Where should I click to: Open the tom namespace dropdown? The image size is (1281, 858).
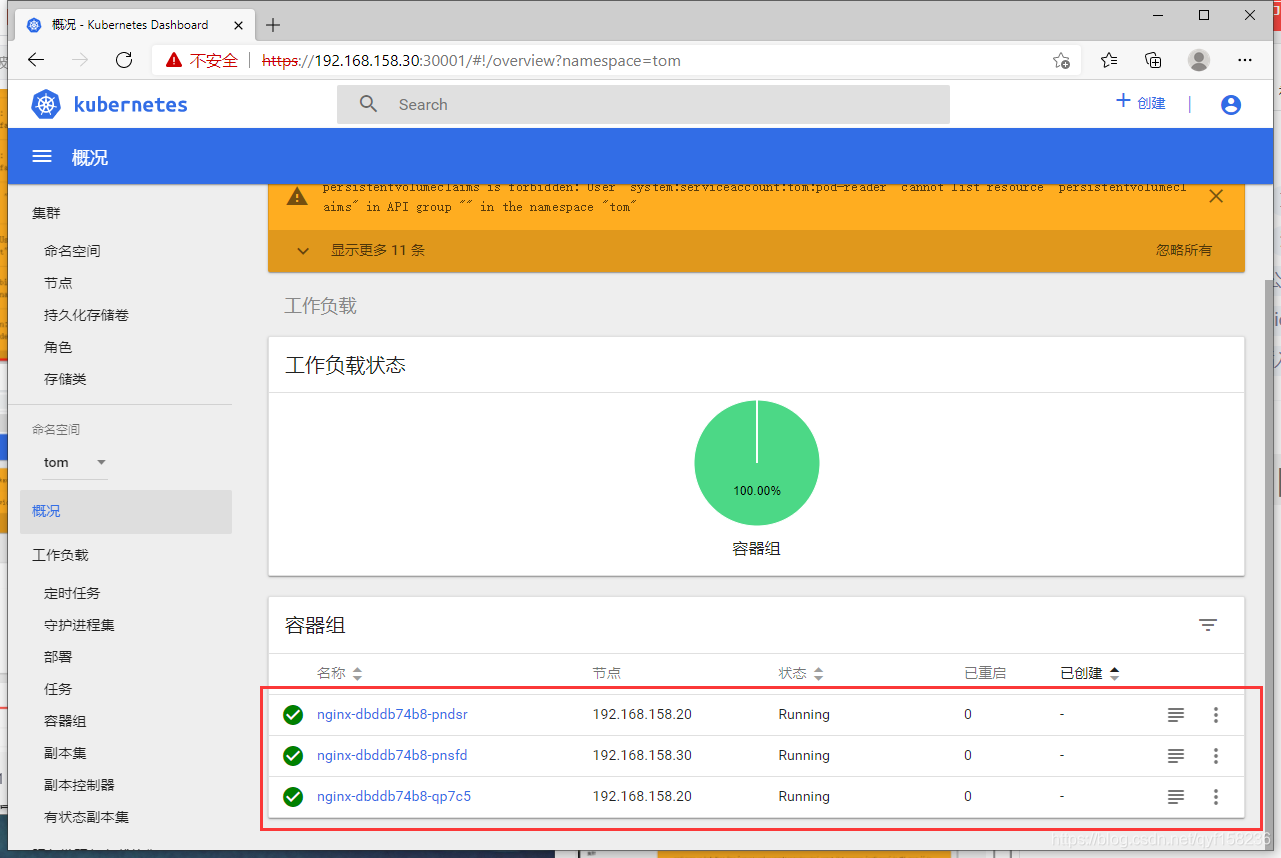pos(75,462)
